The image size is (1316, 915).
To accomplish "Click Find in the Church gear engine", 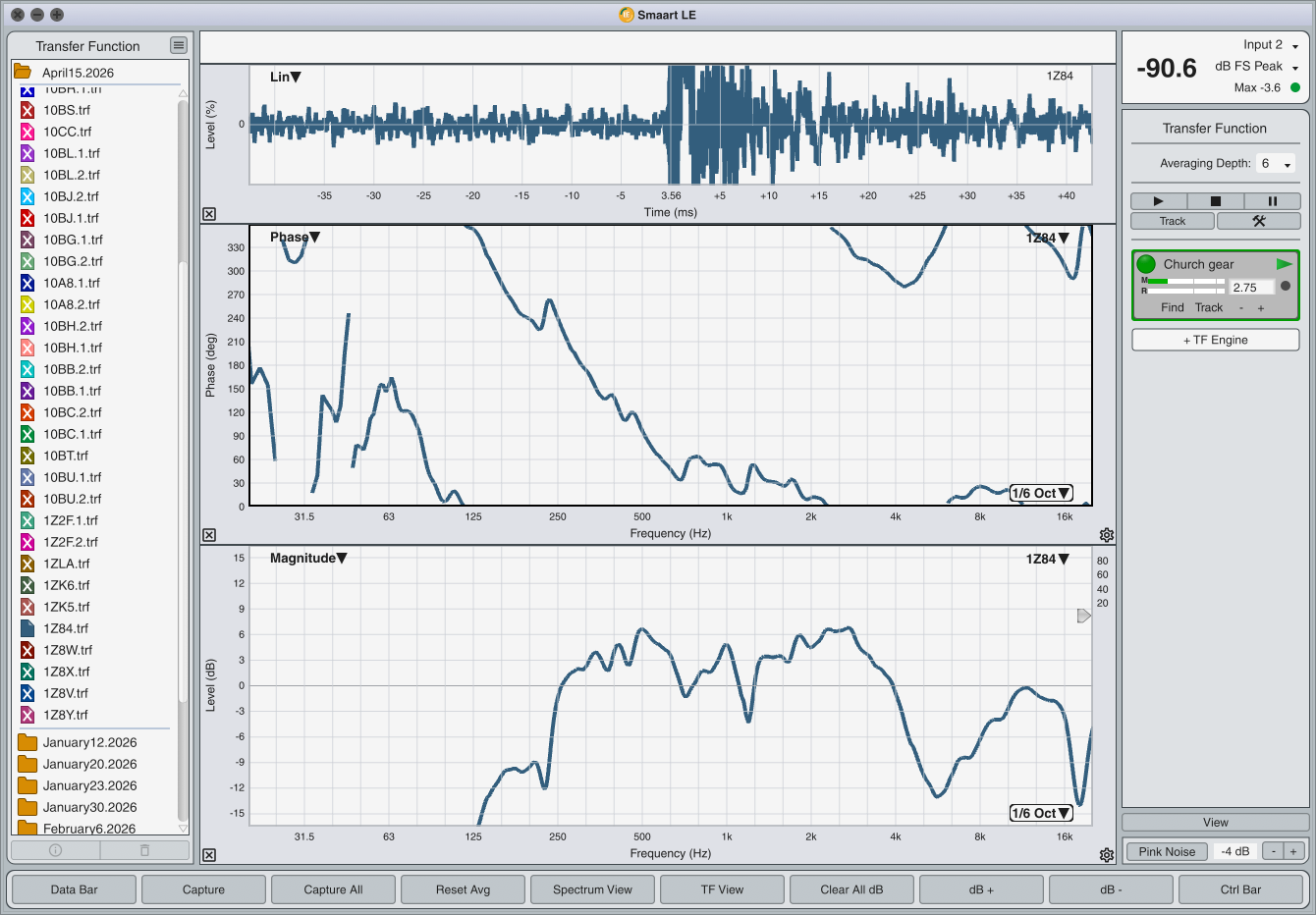I will click(1173, 307).
